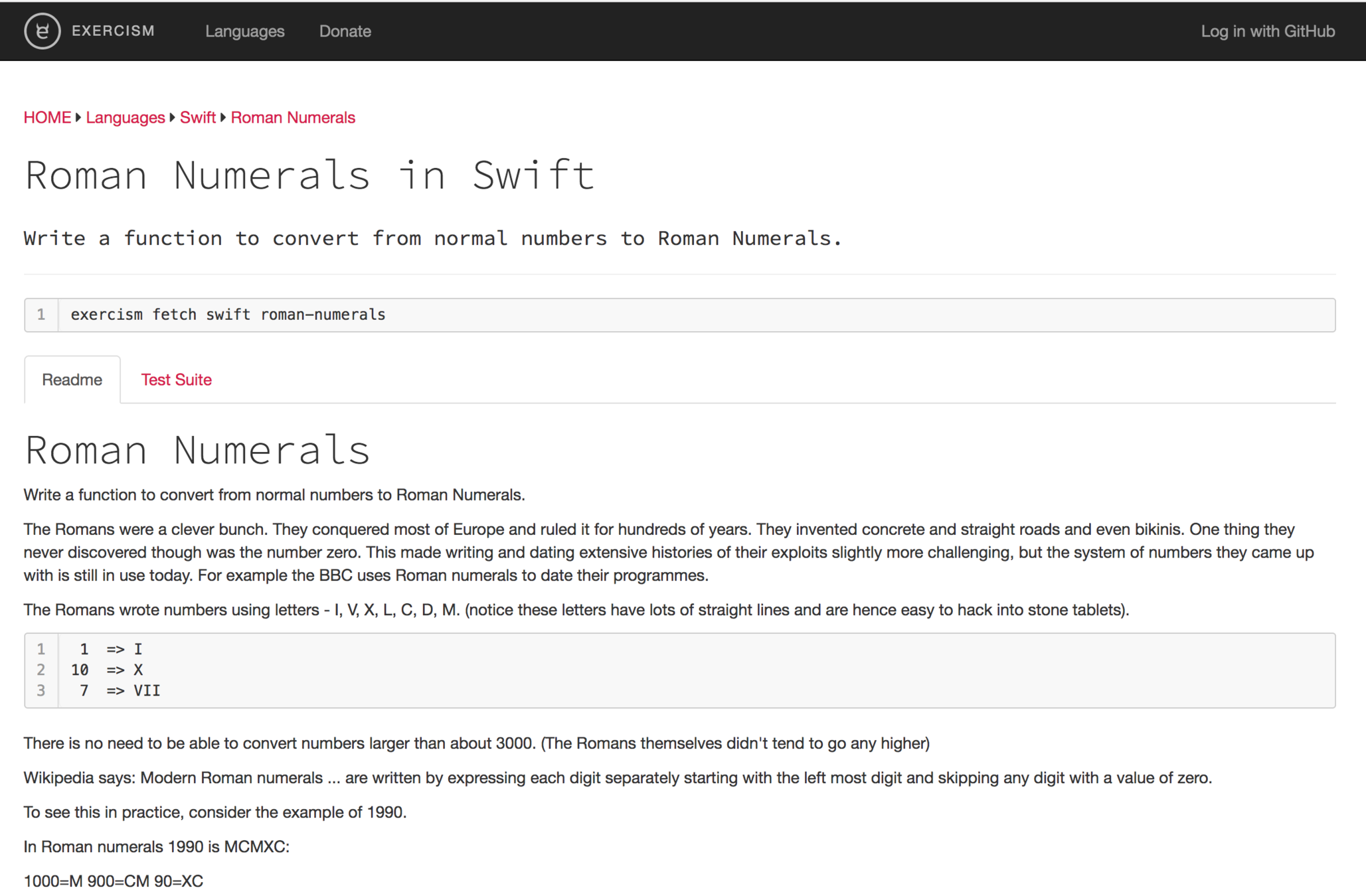Switch to the Test Suite tab

176,380
